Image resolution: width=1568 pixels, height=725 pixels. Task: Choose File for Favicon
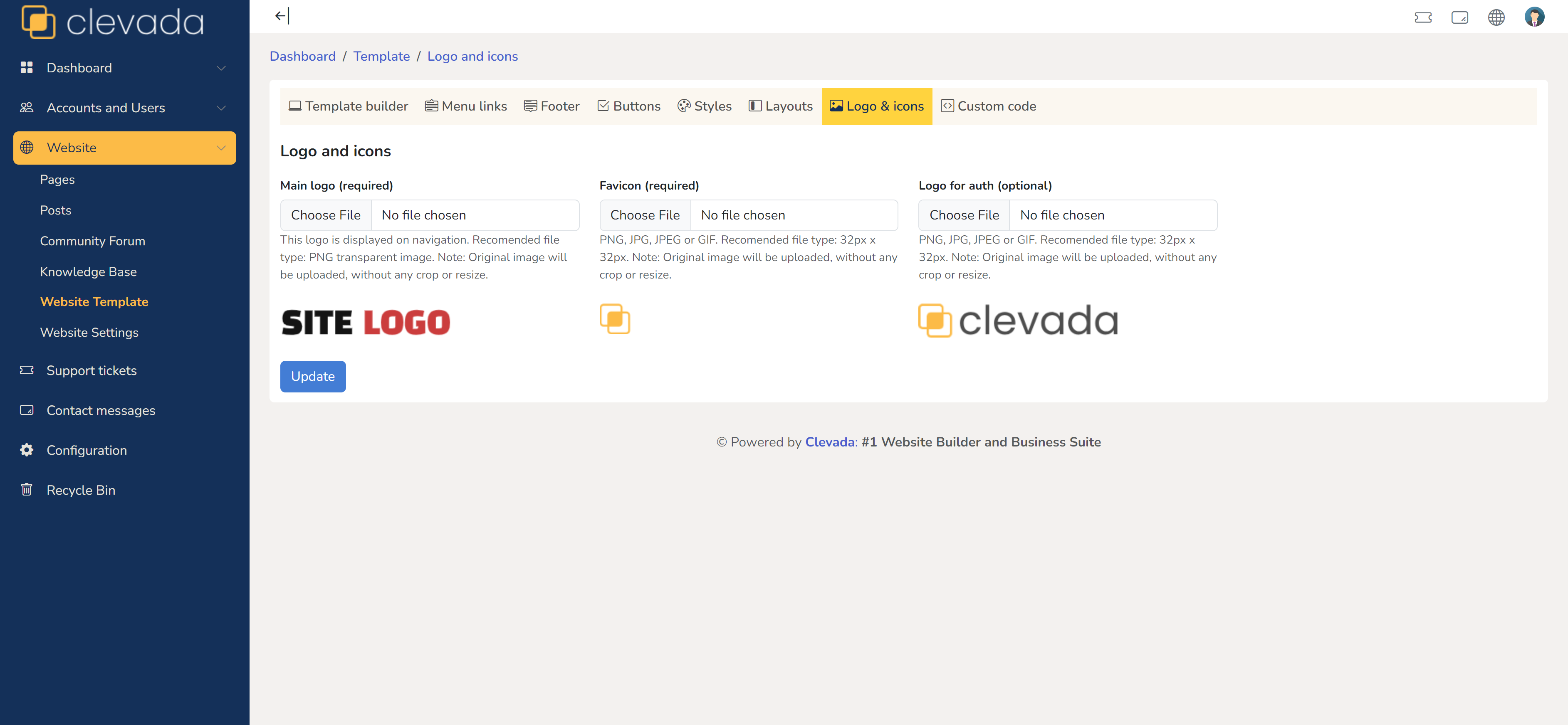(x=645, y=215)
